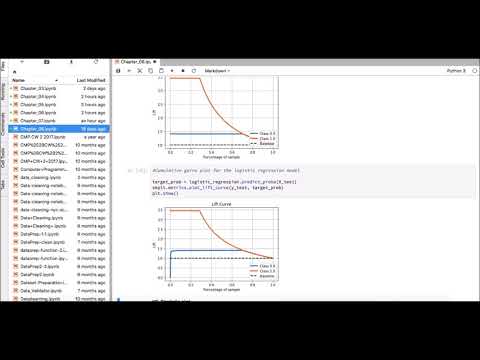Click the "a year ago" modified date
This screenshot has height=360, width=480.
click(95, 137)
